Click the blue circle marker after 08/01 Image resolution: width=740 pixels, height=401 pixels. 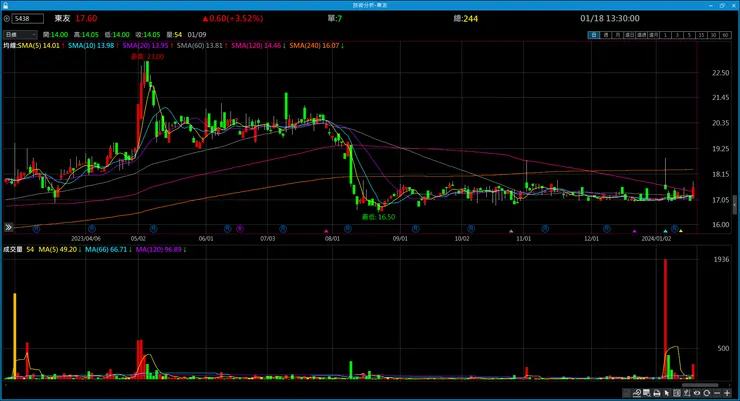pyautogui.click(x=348, y=228)
